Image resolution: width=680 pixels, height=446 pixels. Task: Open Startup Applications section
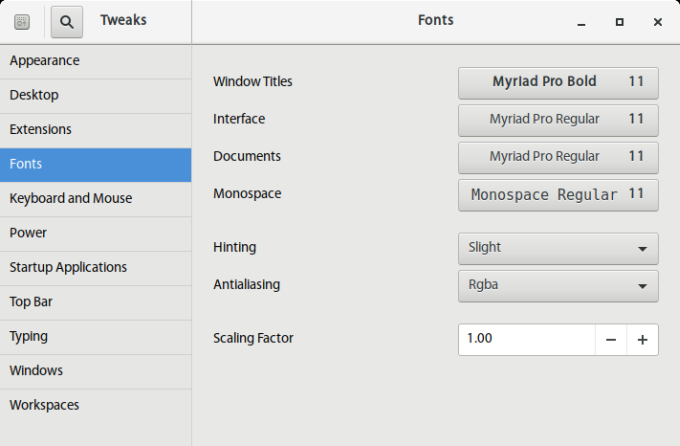tap(95, 268)
